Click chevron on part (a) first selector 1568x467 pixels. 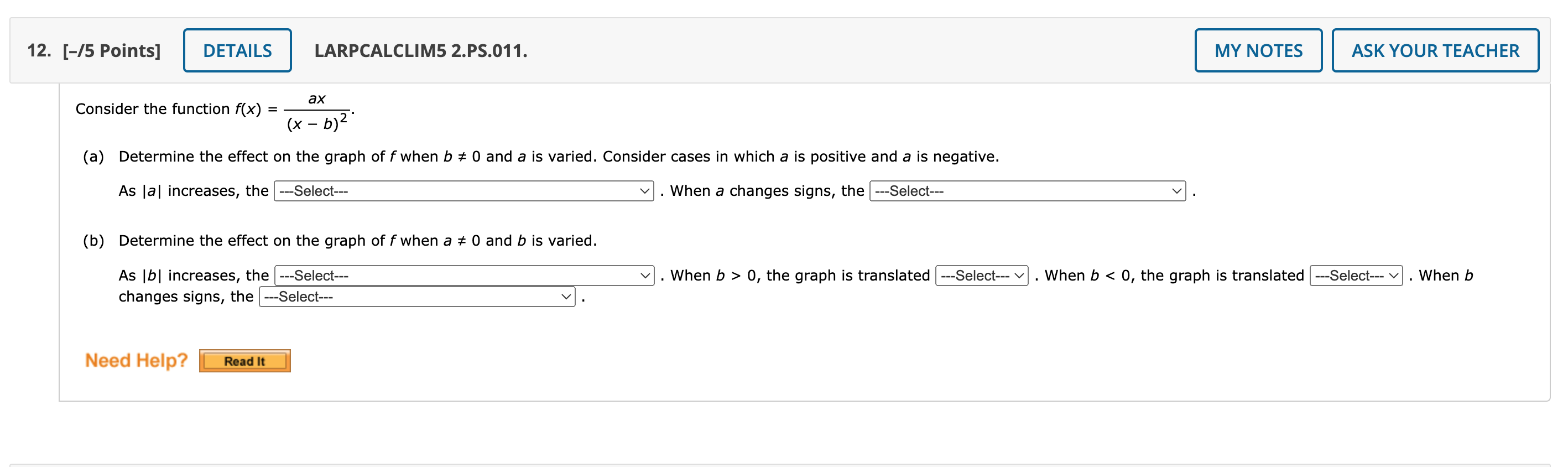(x=644, y=190)
